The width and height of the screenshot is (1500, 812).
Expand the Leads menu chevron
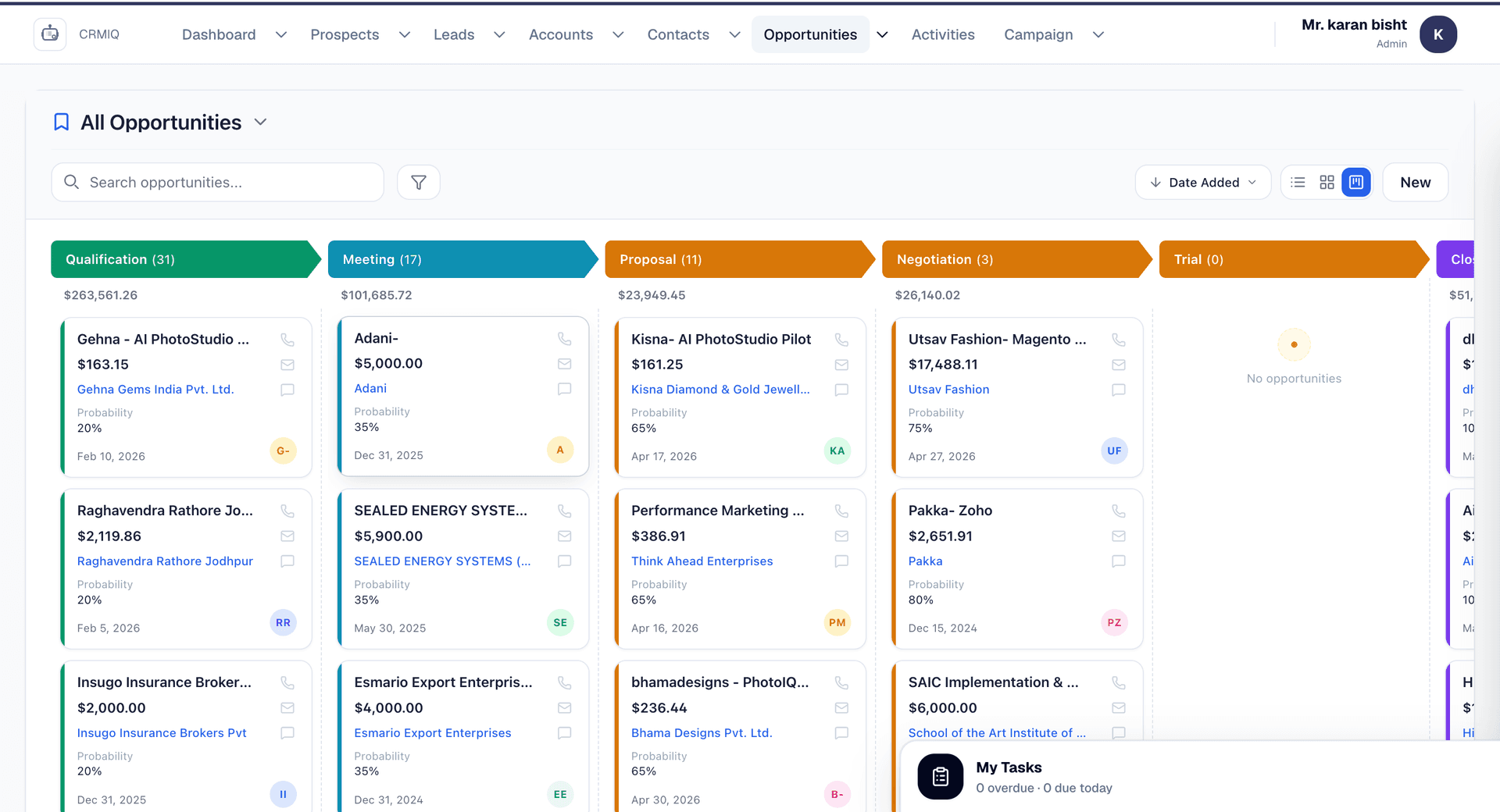tap(500, 34)
